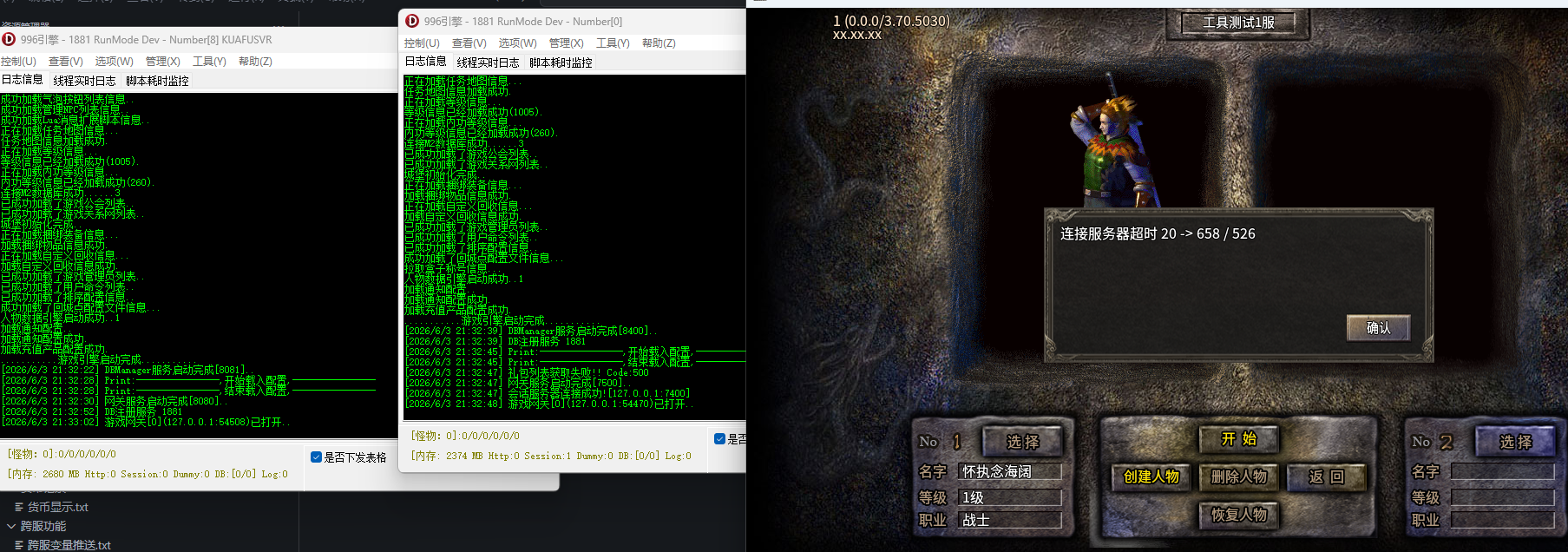Click the 创建人物 button
The image size is (1568, 552).
pos(1151,476)
